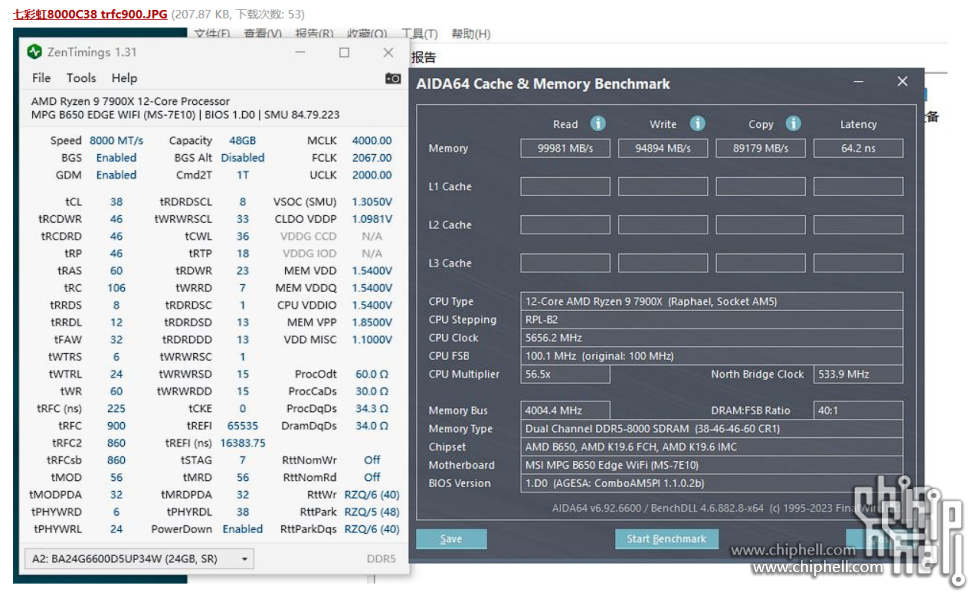Click the tRFC (ns) value 225

point(116,408)
